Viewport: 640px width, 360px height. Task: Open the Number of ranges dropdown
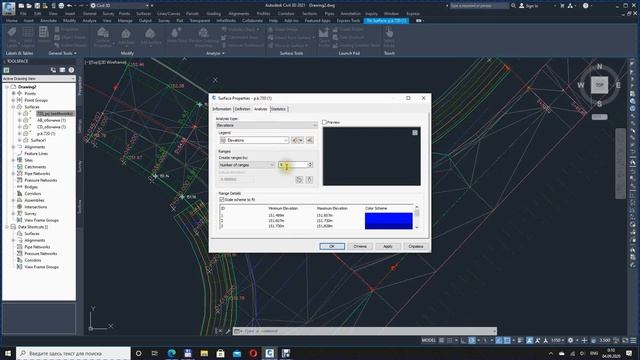coord(247,165)
